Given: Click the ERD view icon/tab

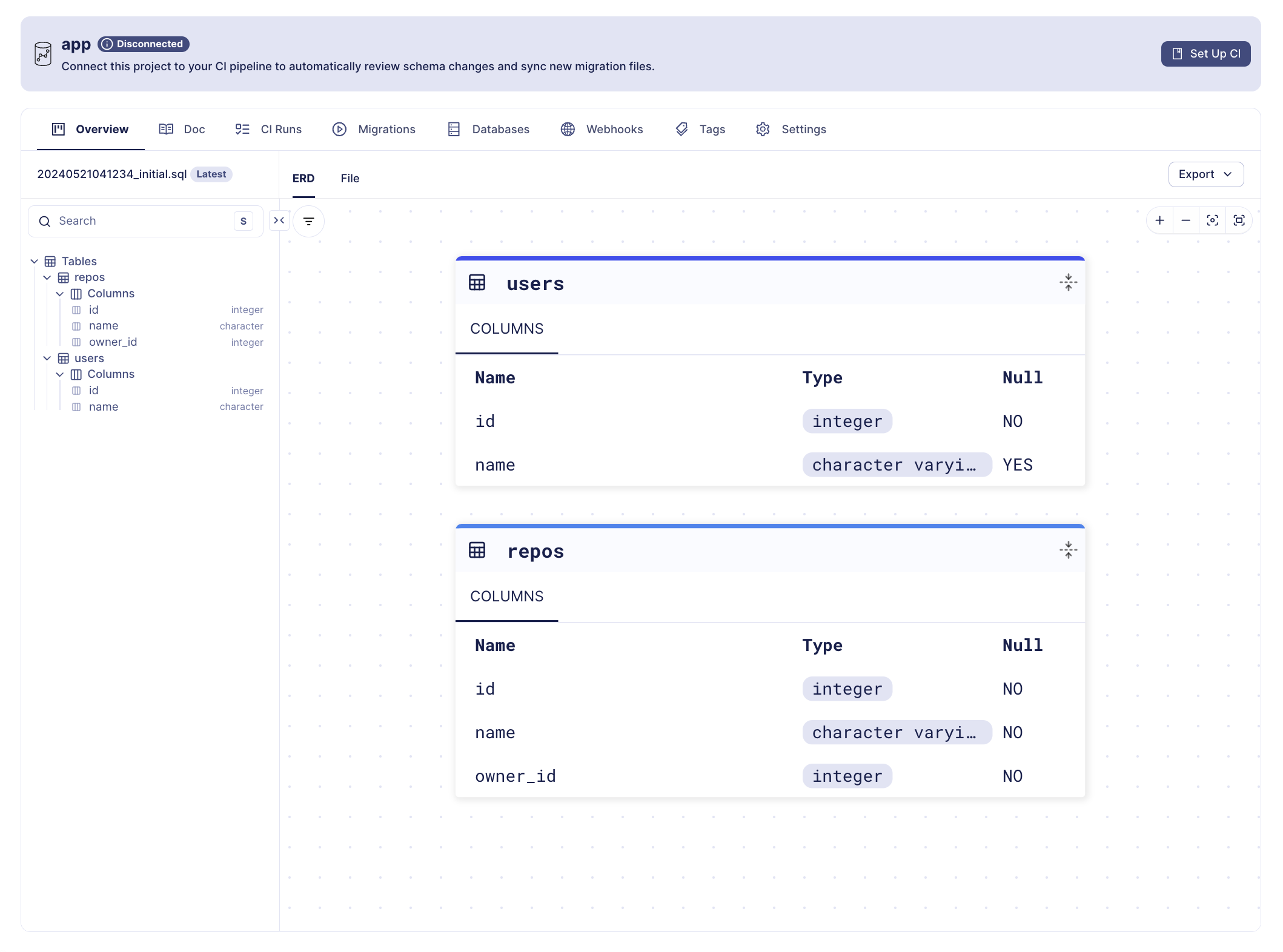Looking at the screenshot, I should coord(304,178).
